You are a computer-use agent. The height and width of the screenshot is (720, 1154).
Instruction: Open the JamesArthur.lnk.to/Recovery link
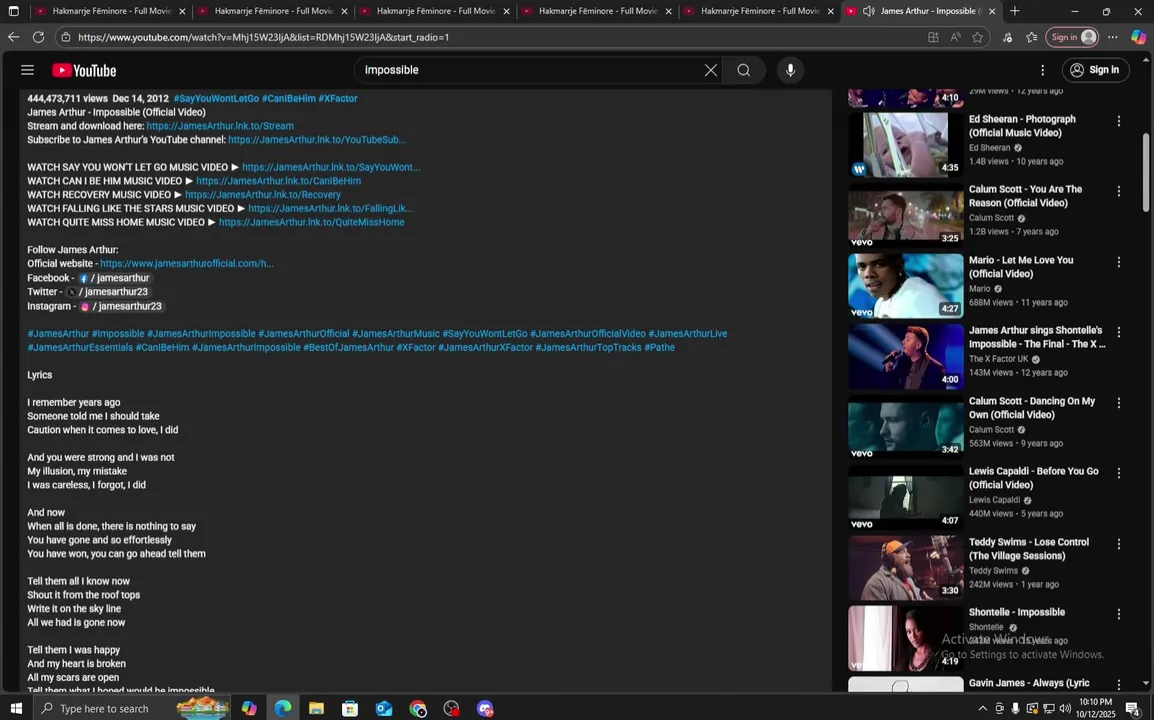tap(263, 195)
